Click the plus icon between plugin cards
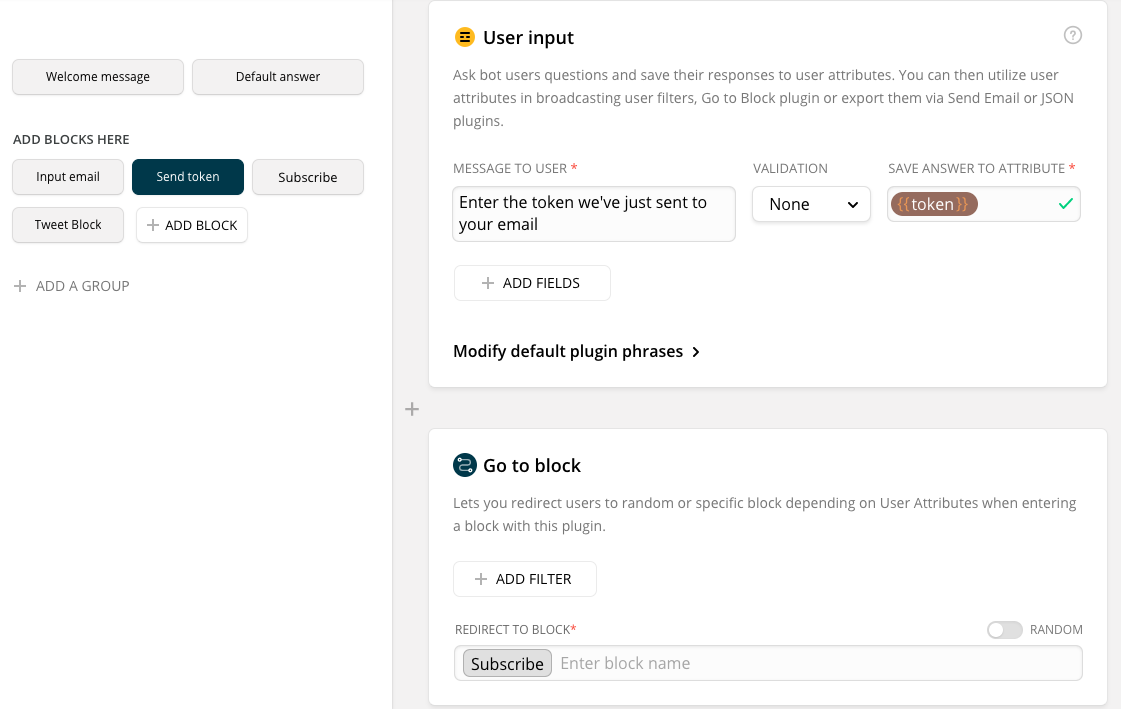The width and height of the screenshot is (1121, 709). coord(412,409)
